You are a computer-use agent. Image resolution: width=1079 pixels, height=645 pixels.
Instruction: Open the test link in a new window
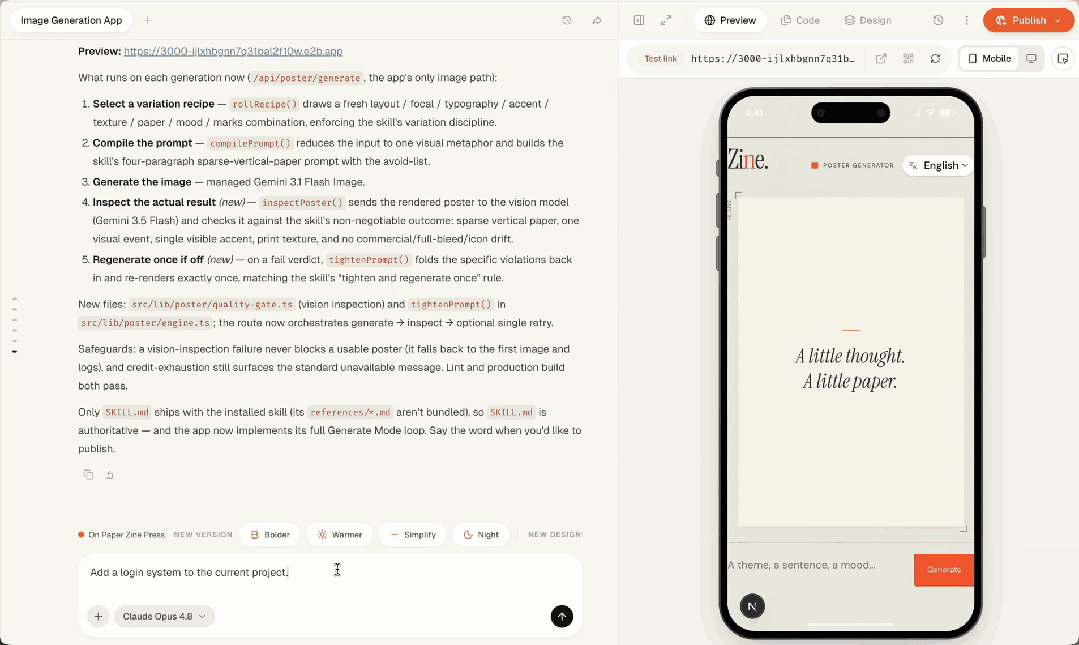pyautogui.click(x=881, y=59)
